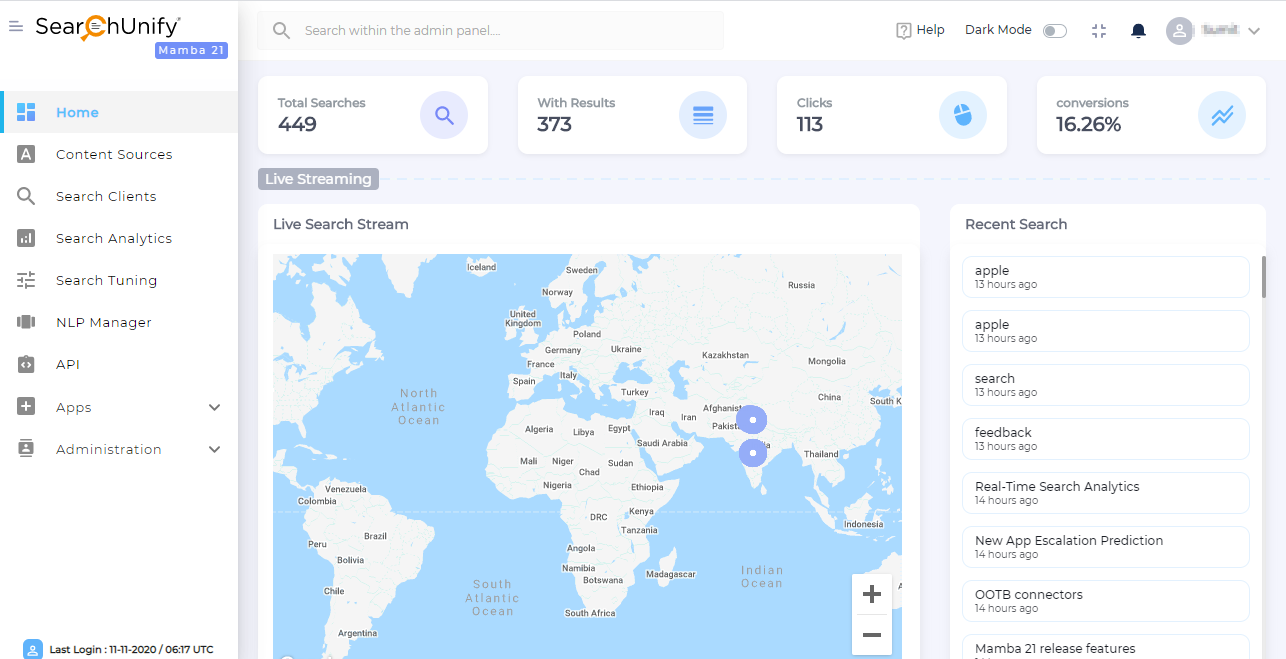Open the user profile dropdown
This screenshot has width=1286, height=659.
point(1213,31)
